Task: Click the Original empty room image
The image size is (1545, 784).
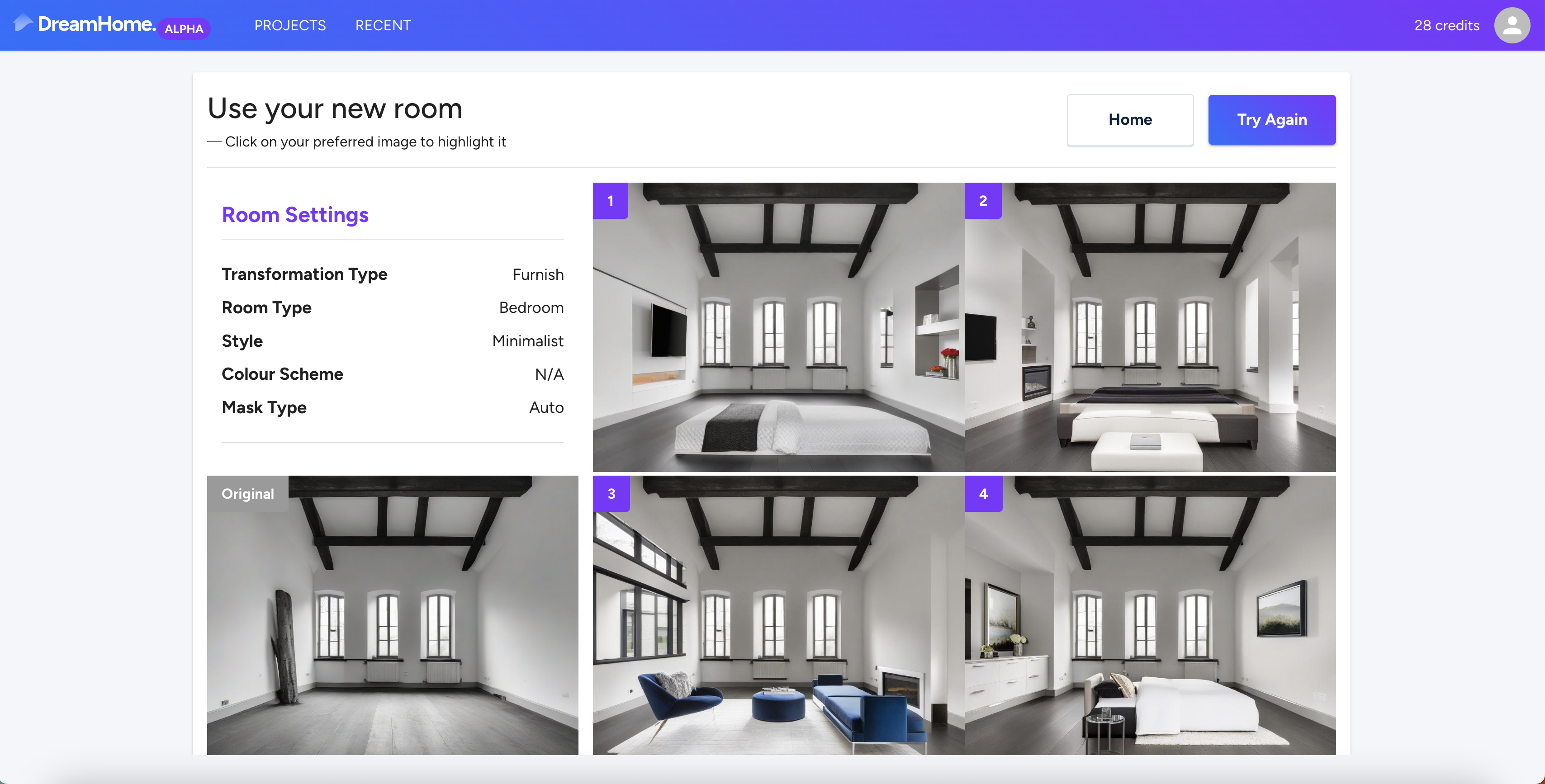Action: [x=392, y=623]
